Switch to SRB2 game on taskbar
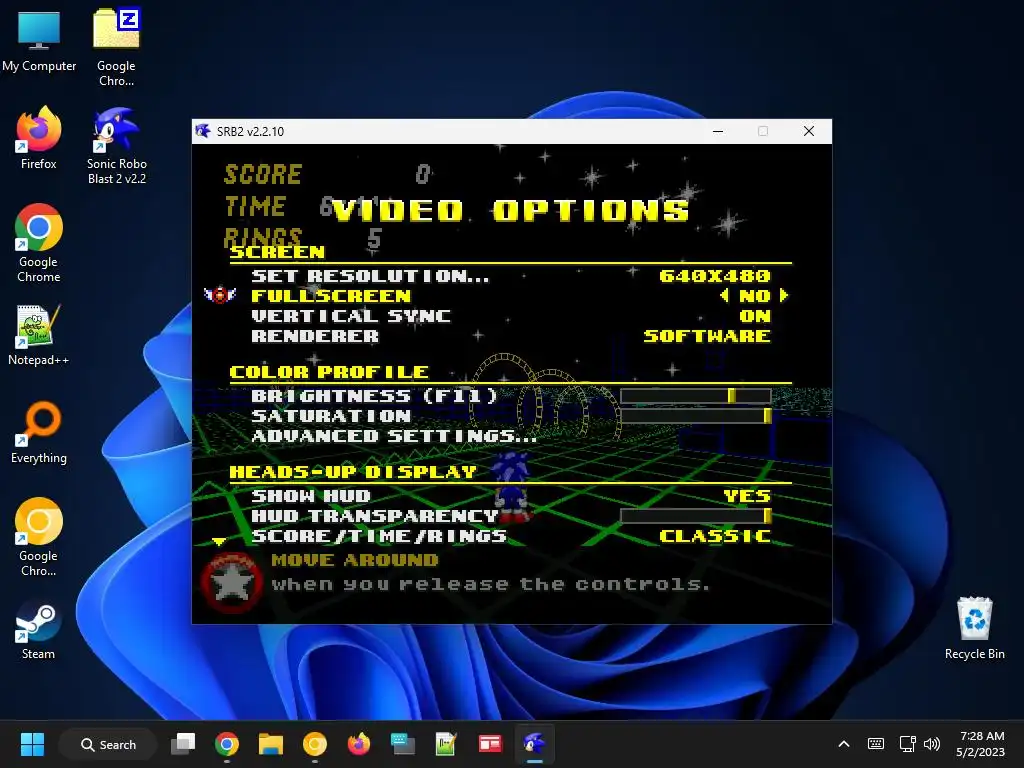Image resolution: width=1024 pixels, height=768 pixels. pyautogui.click(x=534, y=744)
